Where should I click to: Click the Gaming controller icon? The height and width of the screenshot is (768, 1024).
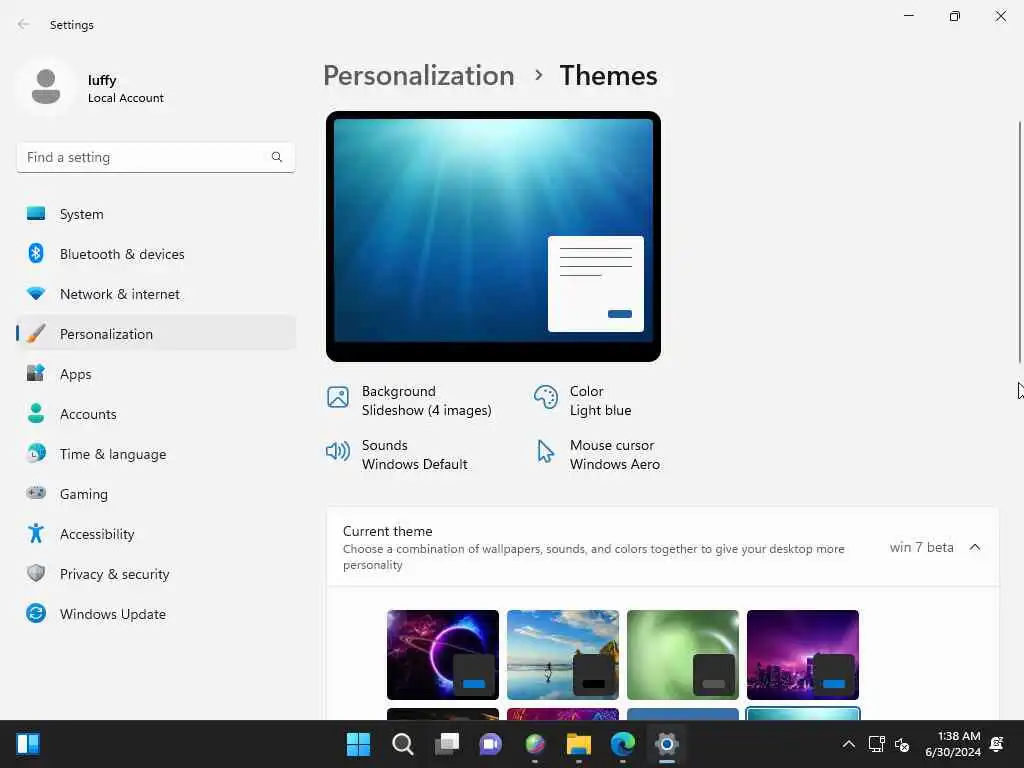(36, 493)
